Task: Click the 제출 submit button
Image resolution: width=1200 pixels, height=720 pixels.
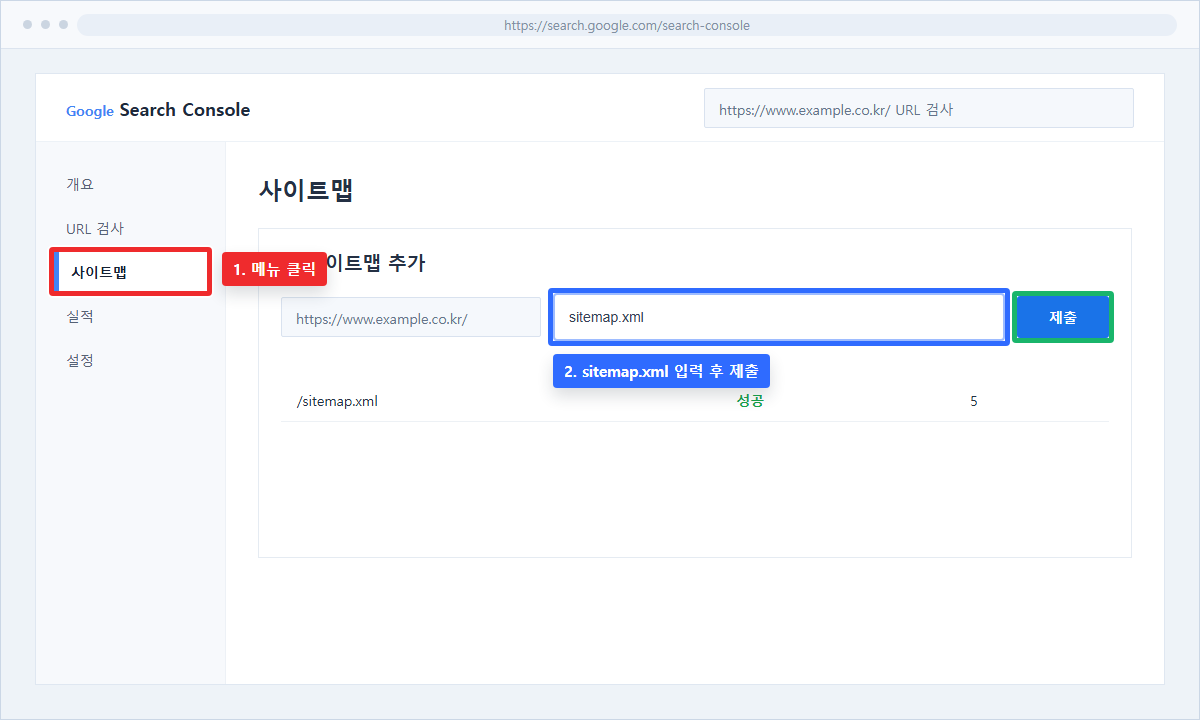Action: (x=1063, y=317)
